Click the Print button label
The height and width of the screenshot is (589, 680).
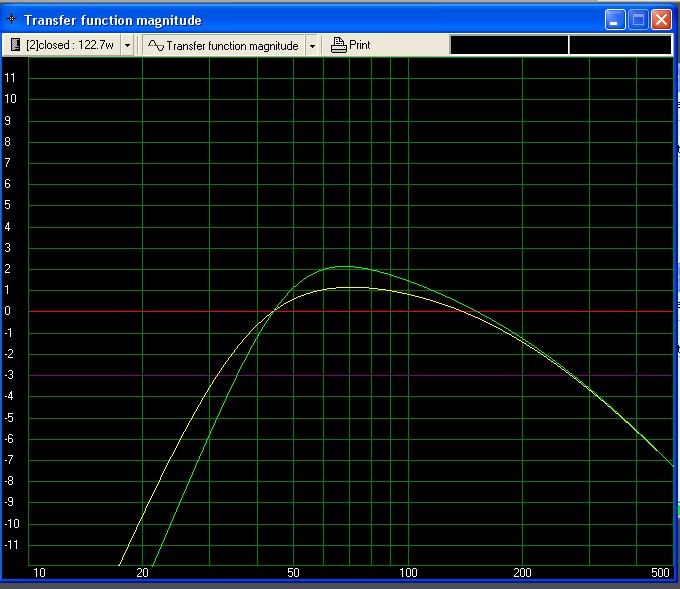(x=360, y=45)
